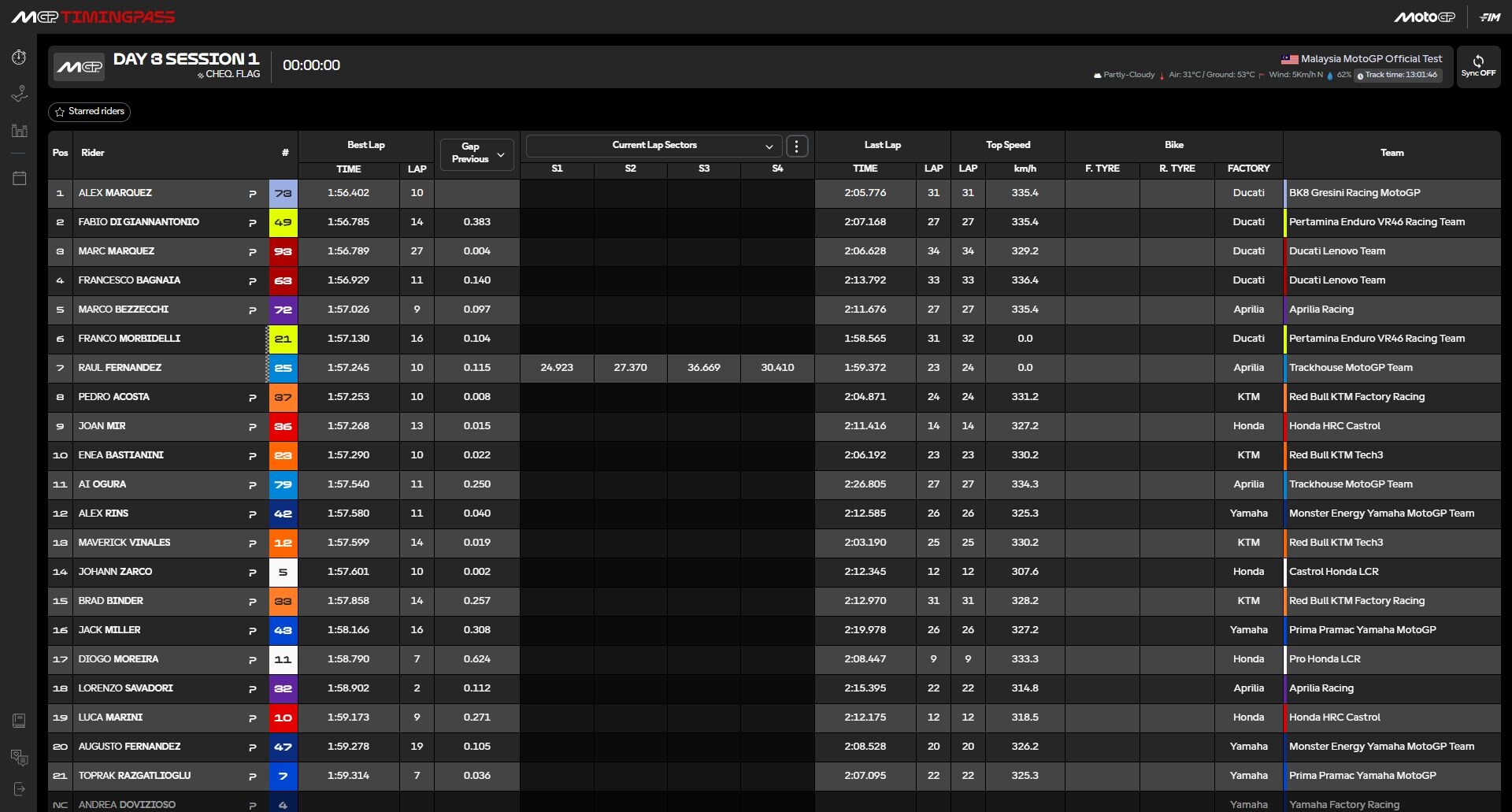1512x812 pixels.
Task: Click Fabio Di Giannantonio's yellow number 49 badge
Action: 283,222
